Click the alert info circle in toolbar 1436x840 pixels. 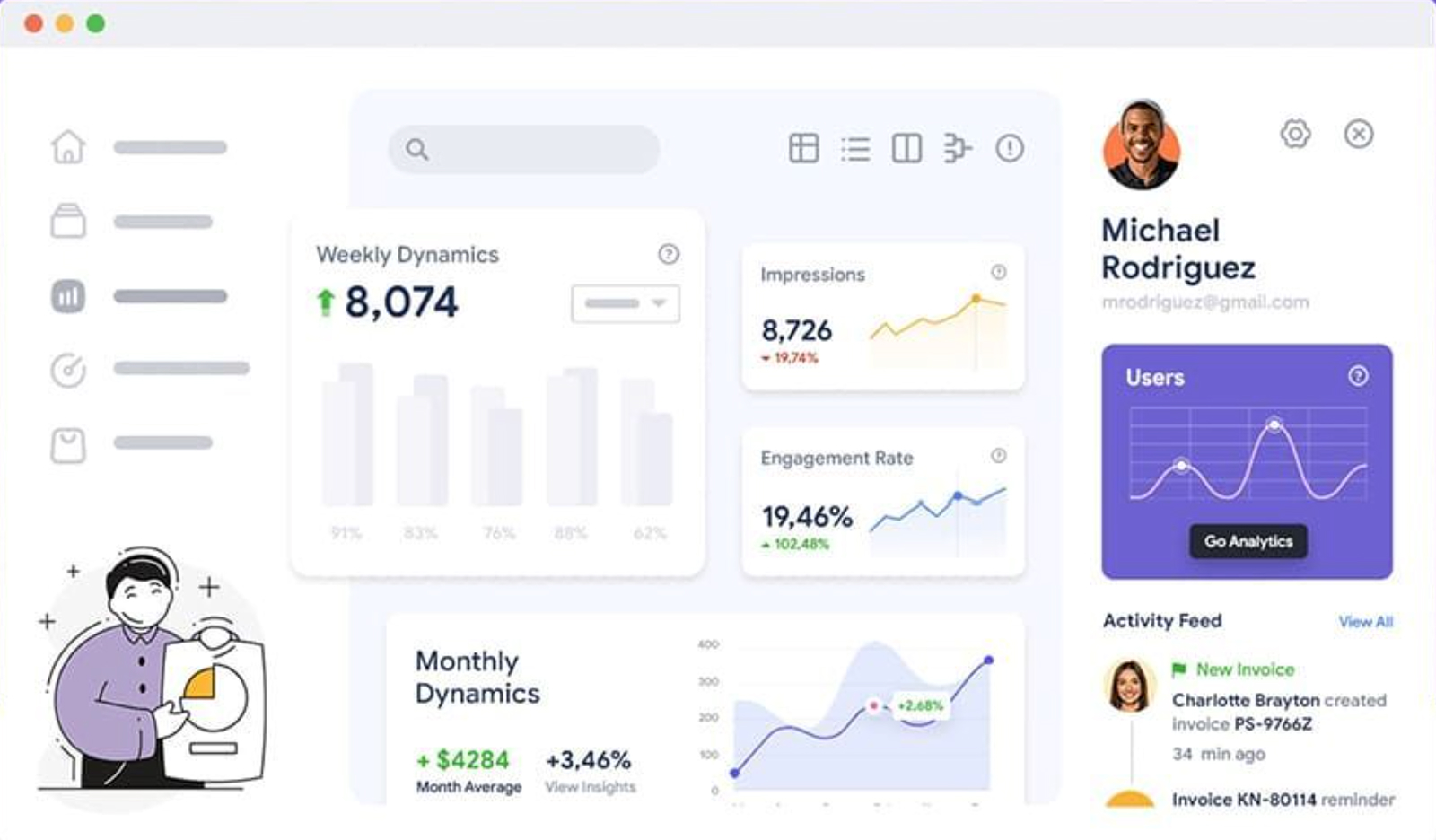(x=1010, y=148)
